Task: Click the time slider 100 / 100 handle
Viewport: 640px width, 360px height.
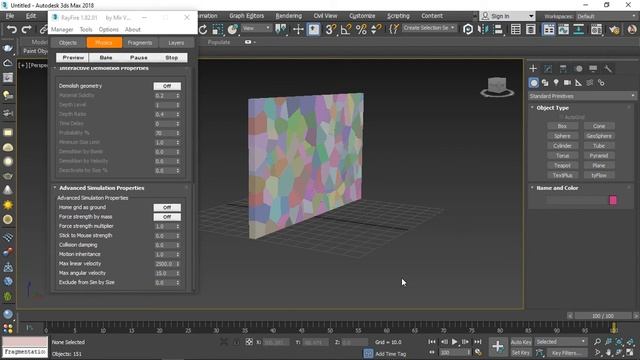Action: point(603,316)
